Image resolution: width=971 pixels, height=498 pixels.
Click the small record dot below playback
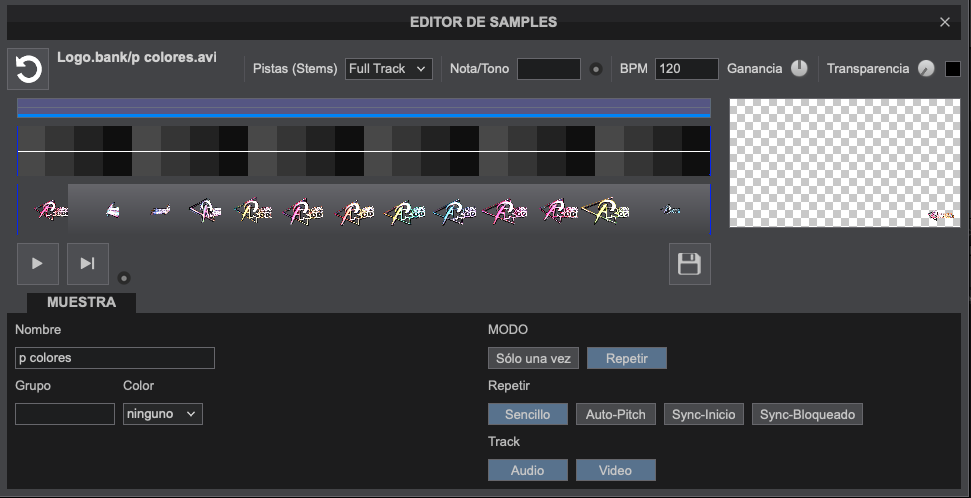point(124,278)
